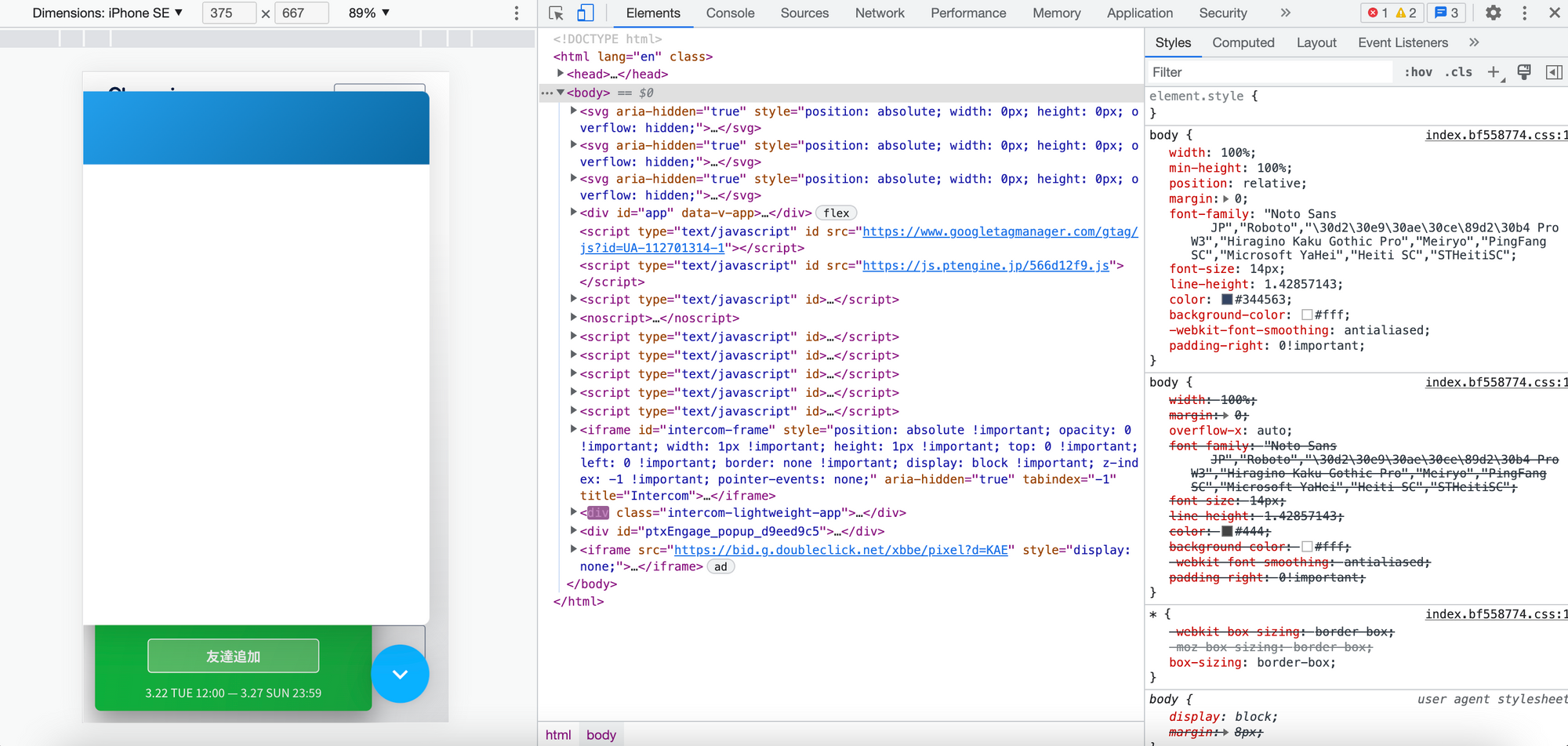
Task: Expand the doubleclick iframe node
Action: point(574,550)
